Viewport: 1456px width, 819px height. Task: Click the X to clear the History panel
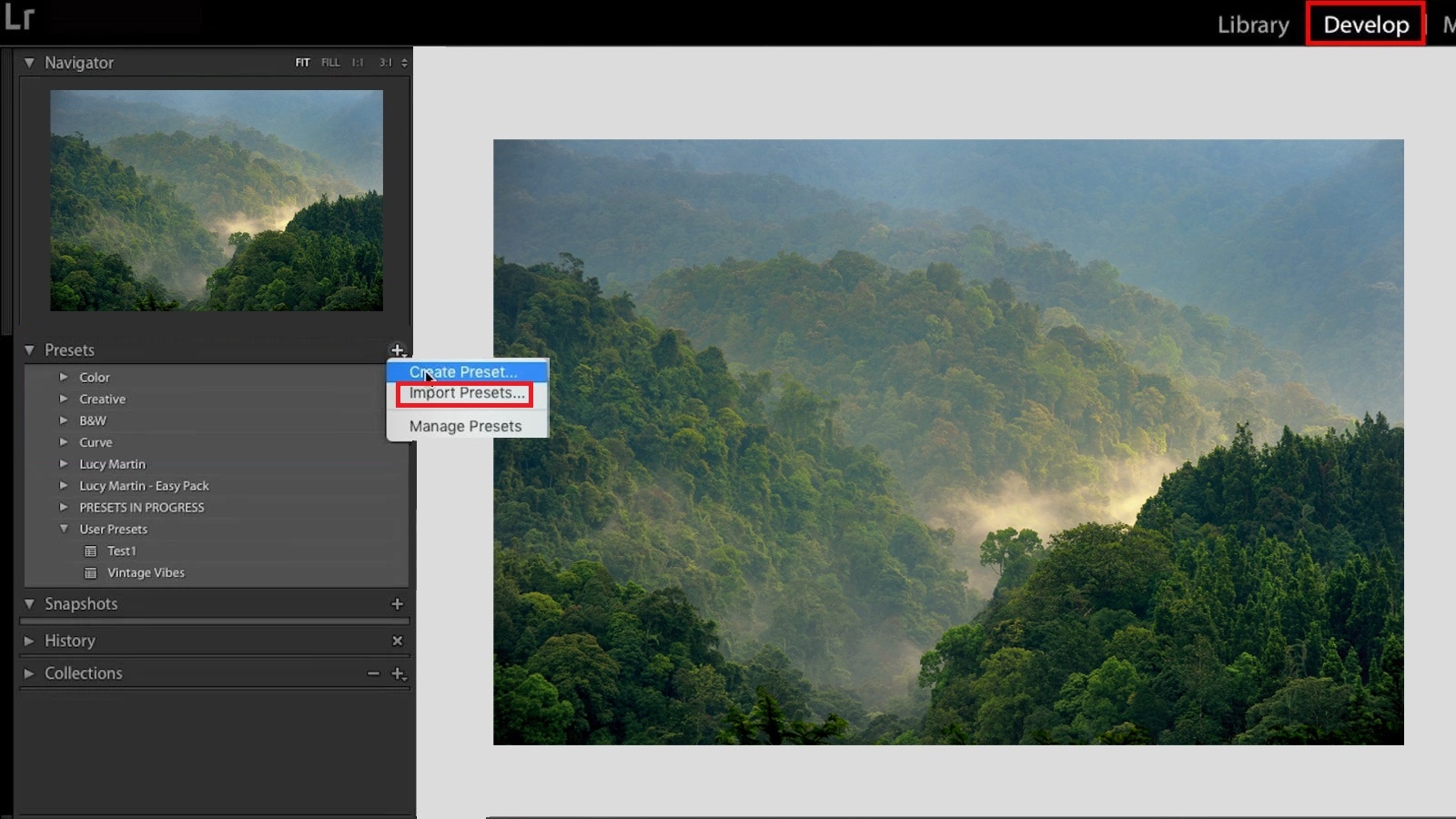397,641
